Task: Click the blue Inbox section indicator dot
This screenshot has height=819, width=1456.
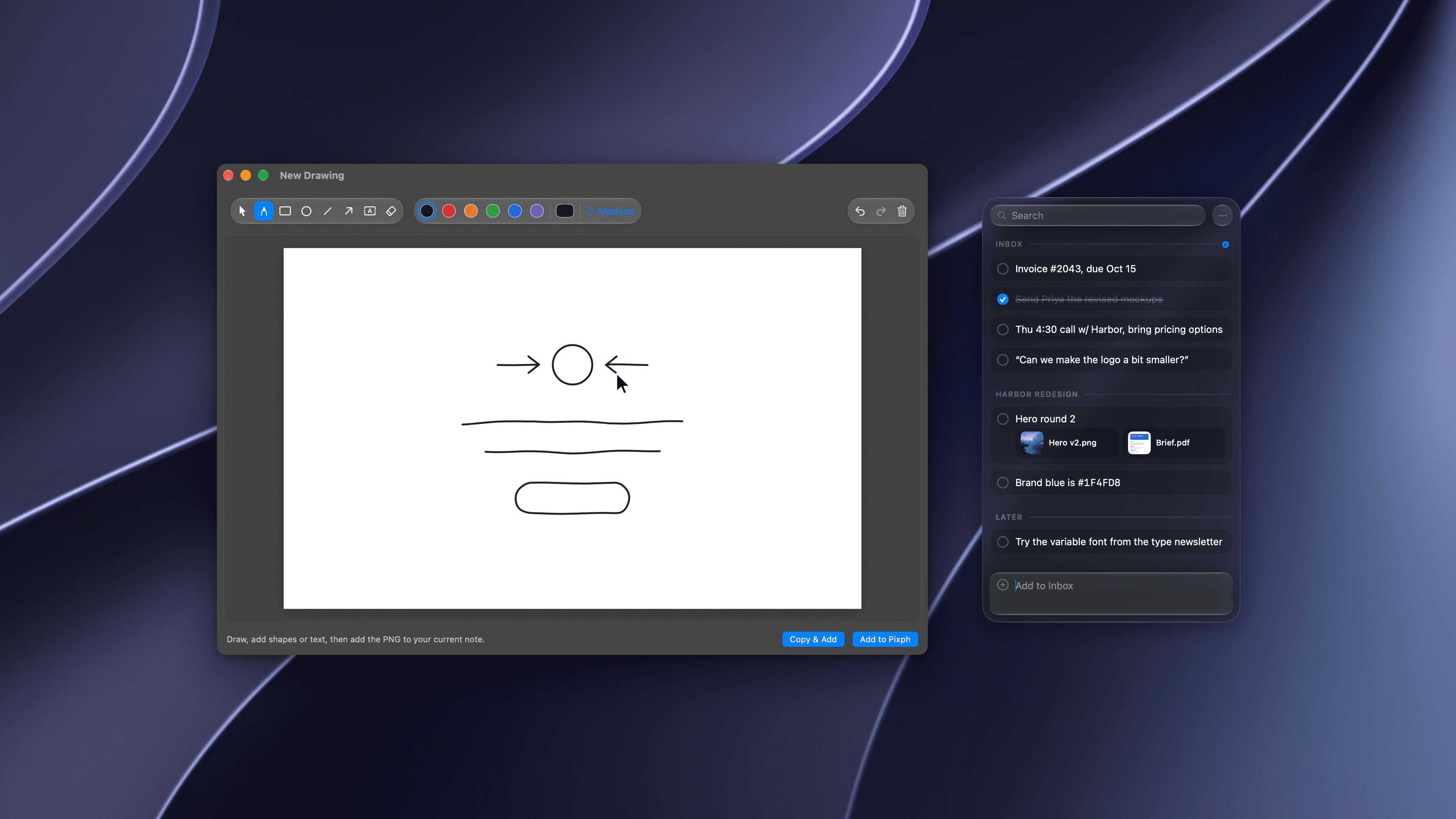Action: [x=1225, y=244]
